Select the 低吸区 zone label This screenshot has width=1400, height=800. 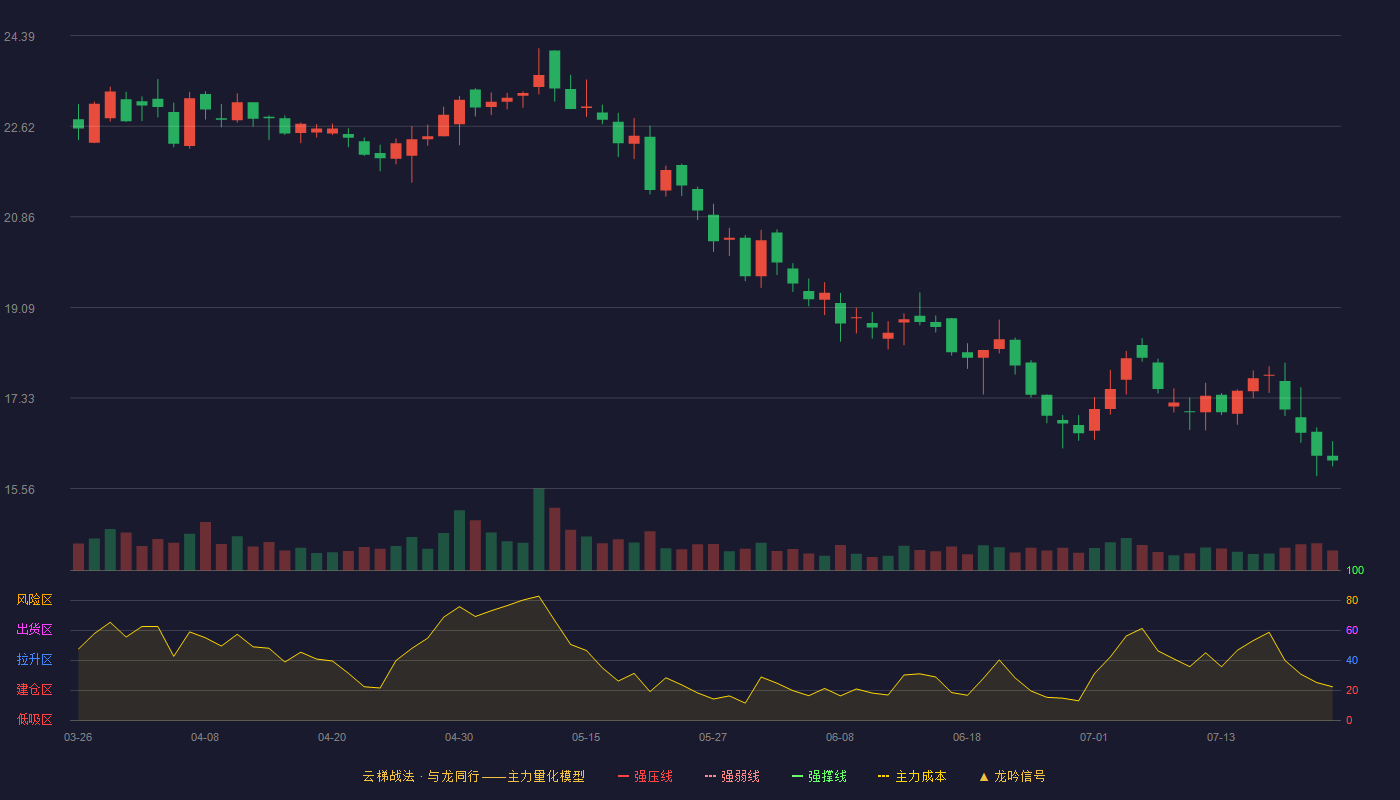[34, 719]
